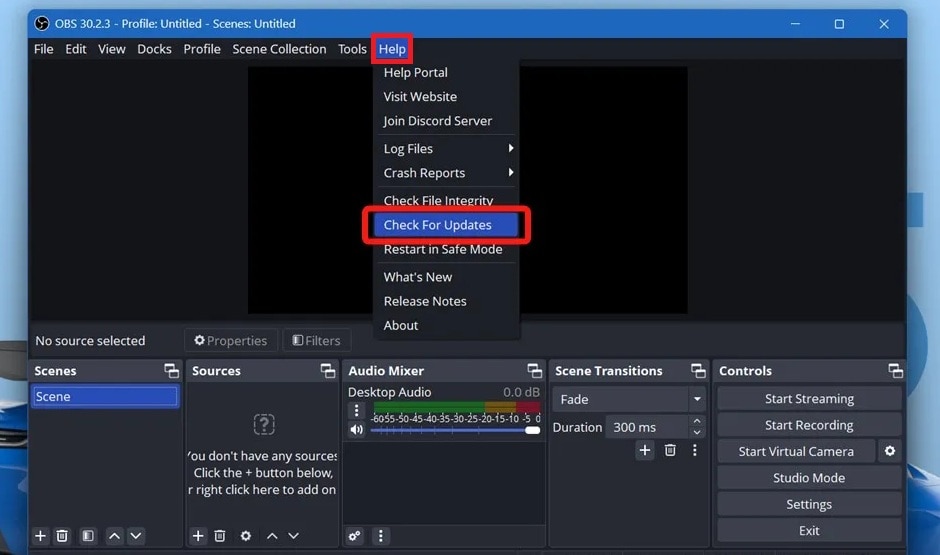Expand Log Files submenu
Viewport: 940px width, 555px height.
pyautogui.click(x=447, y=149)
